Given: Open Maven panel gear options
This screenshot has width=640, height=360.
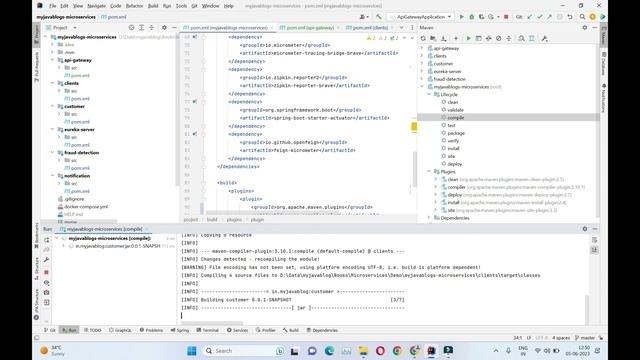Looking at the screenshot, I should tap(585, 27).
